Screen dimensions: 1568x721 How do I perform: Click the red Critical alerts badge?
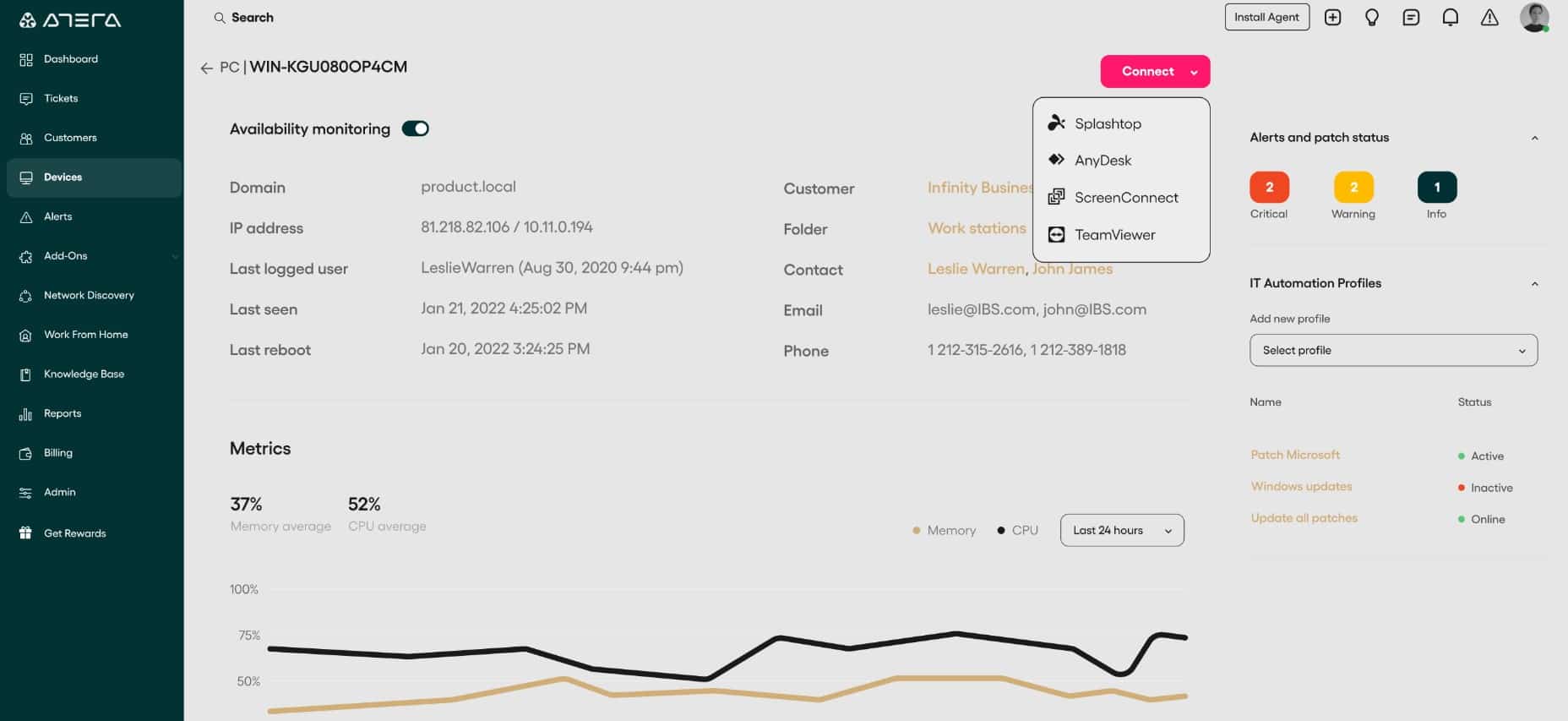coord(1269,187)
